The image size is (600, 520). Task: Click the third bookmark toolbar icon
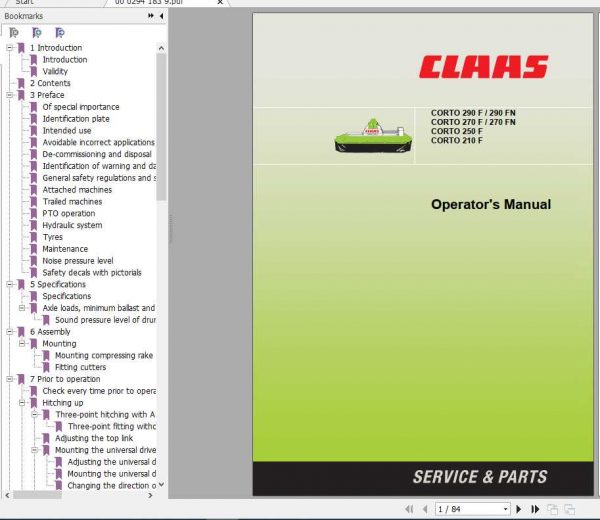60,33
